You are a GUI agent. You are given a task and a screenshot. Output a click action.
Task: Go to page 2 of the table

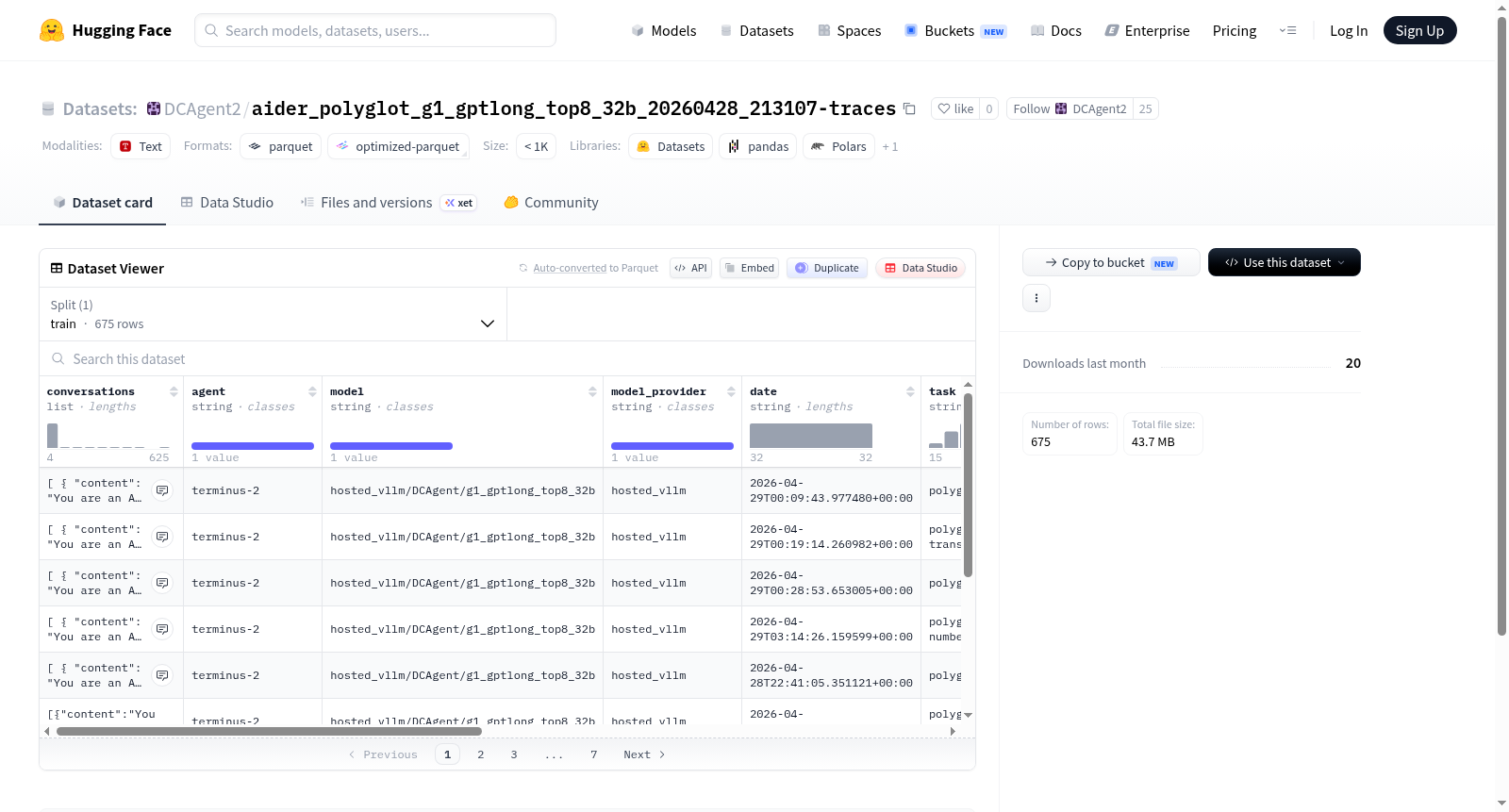(481, 754)
